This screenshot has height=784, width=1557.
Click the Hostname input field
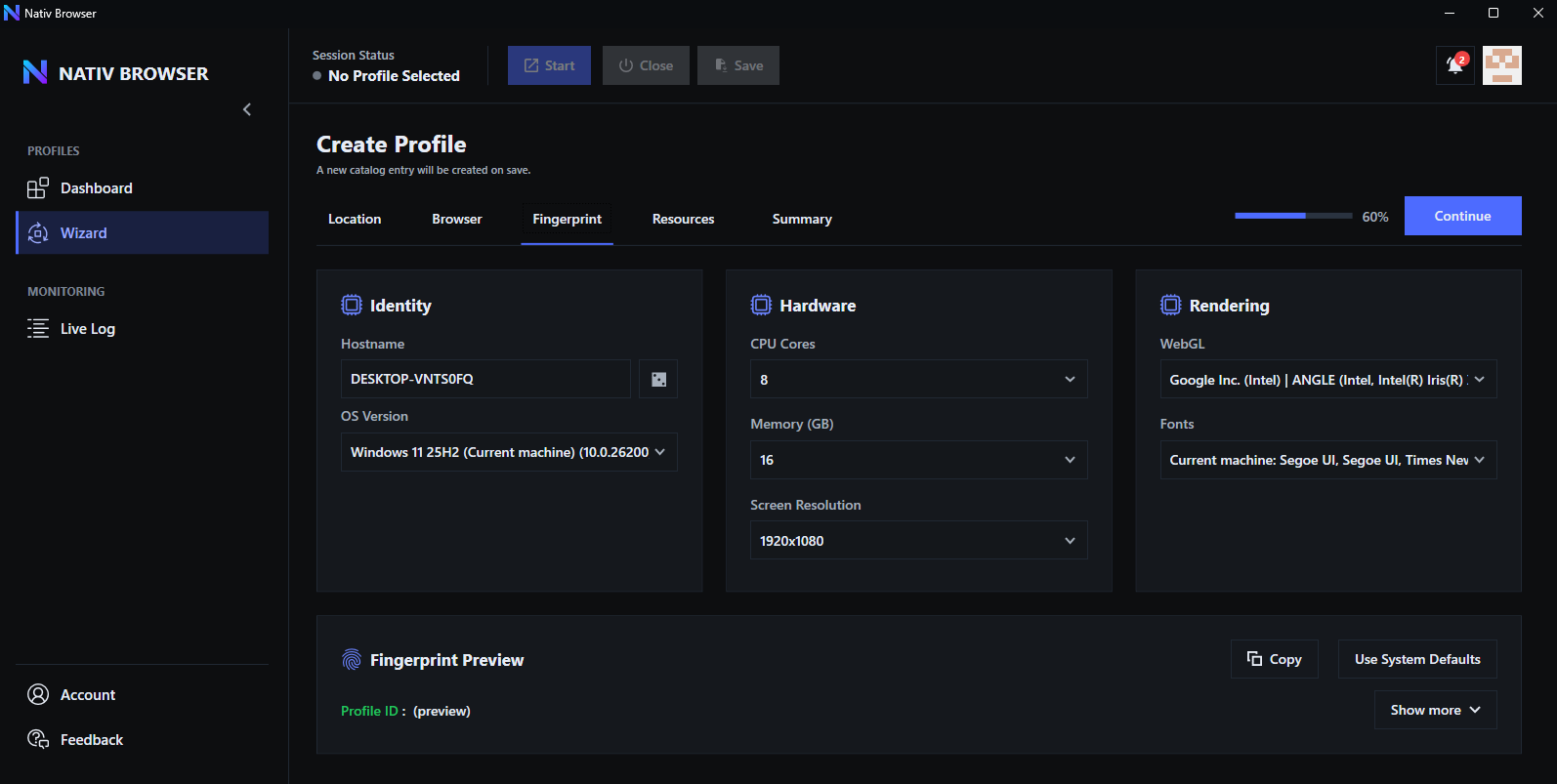tap(485, 379)
